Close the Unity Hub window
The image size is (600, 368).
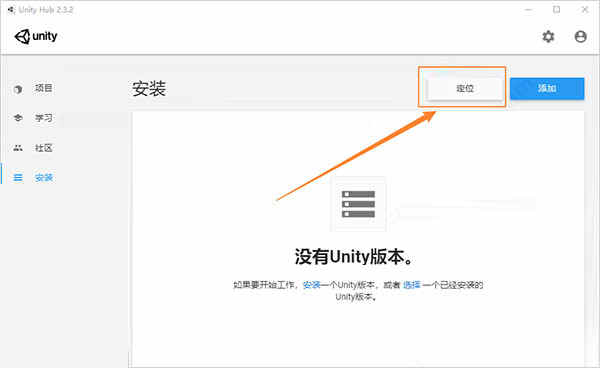coord(585,10)
